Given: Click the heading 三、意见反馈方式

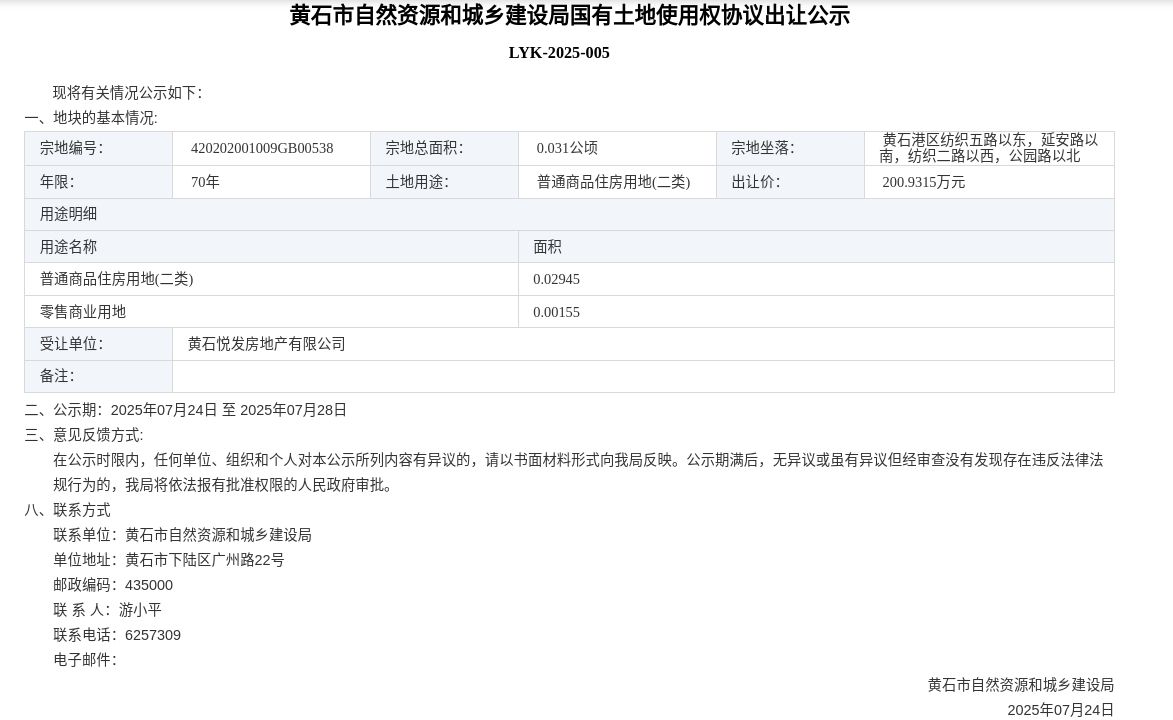Looking at the screenshot, I should (x=83, y=435).
